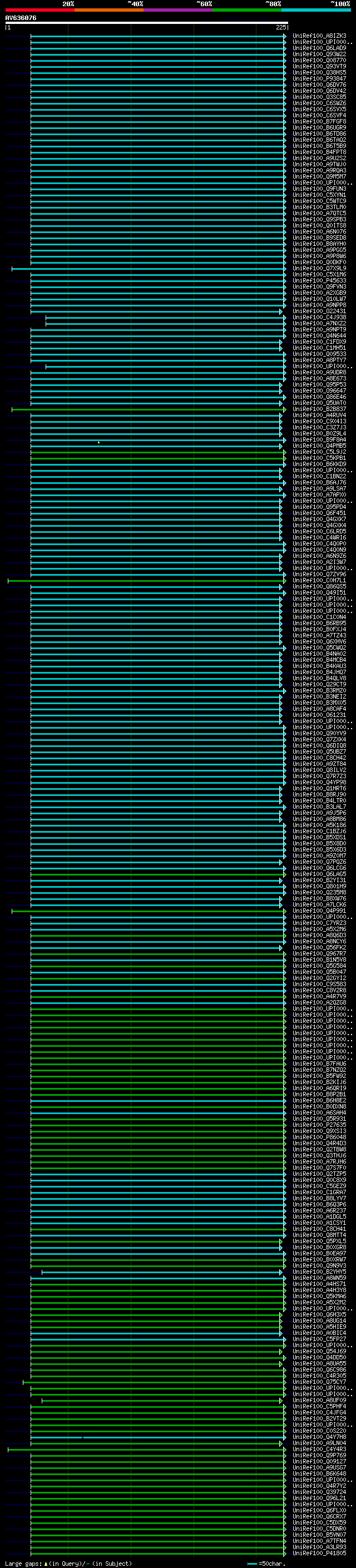356x1568 pixels.
Task: Select hit label UniRef100_P86048
Action: 319,1137
